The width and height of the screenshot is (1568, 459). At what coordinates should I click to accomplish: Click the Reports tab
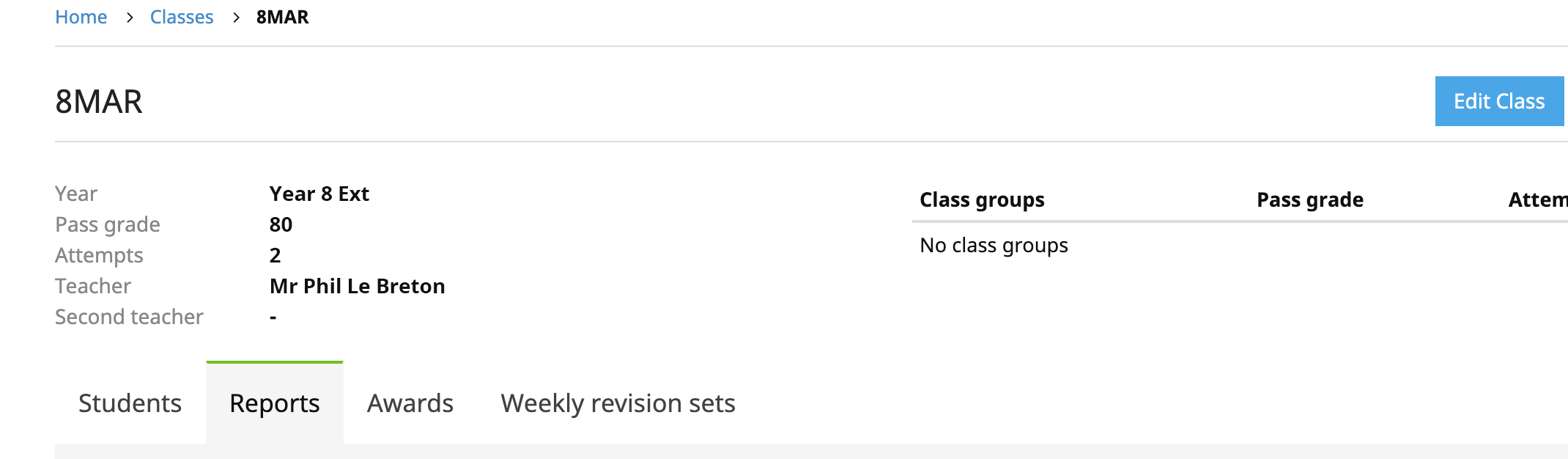coord(274,403)
